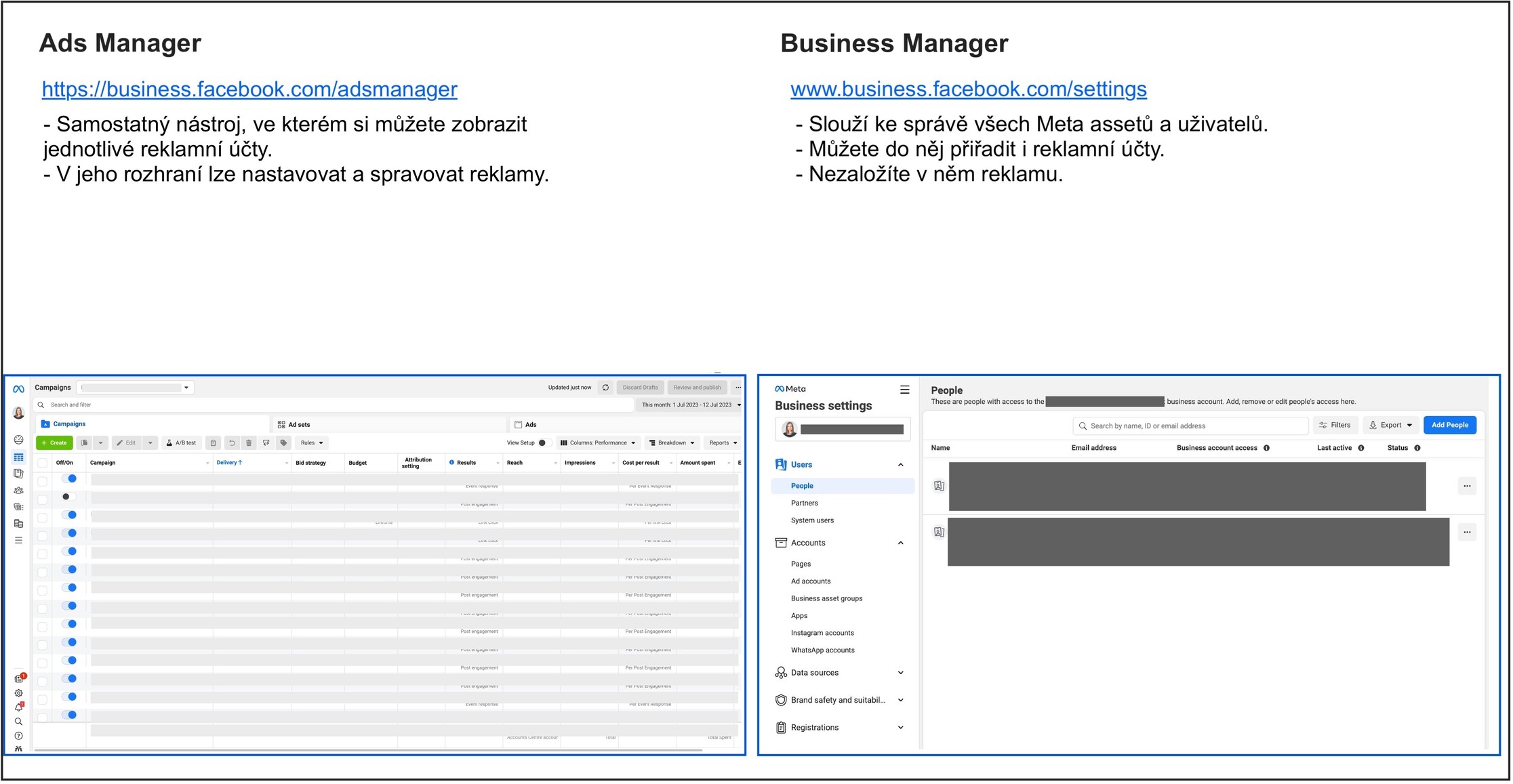Open the business.facebook.com/settings link

[x=969, y=89]
